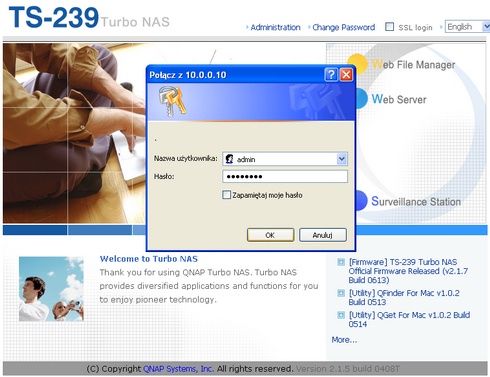
Task: Click the keys icon in login dialog
Action: tap(172, 101)
